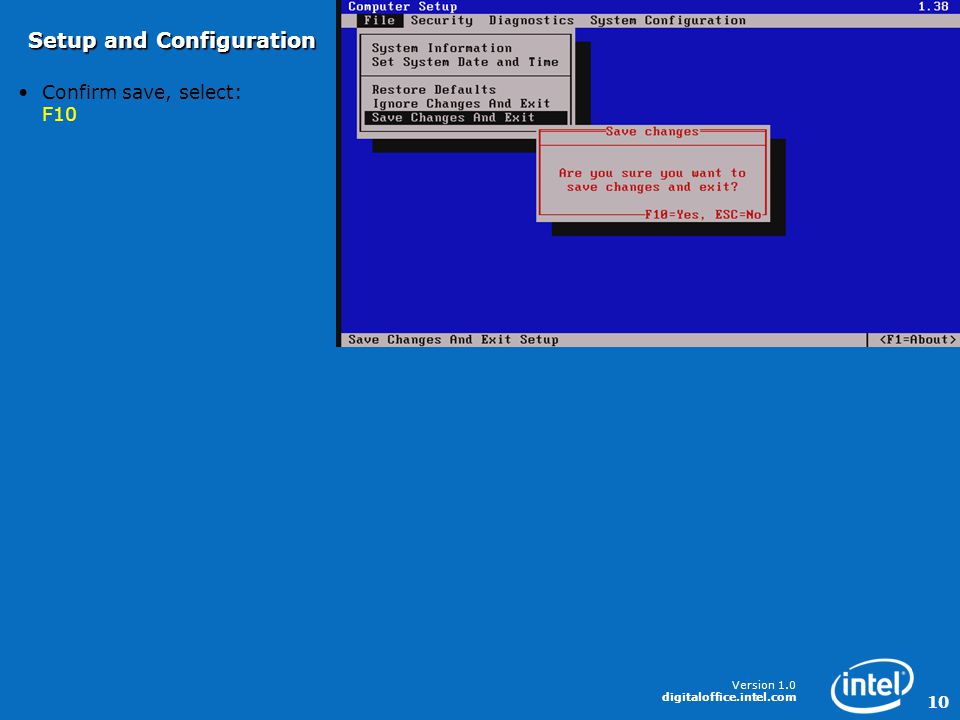Screen dimensions: 960x720
Task: Select System Information menu entry
Action: 441,48
